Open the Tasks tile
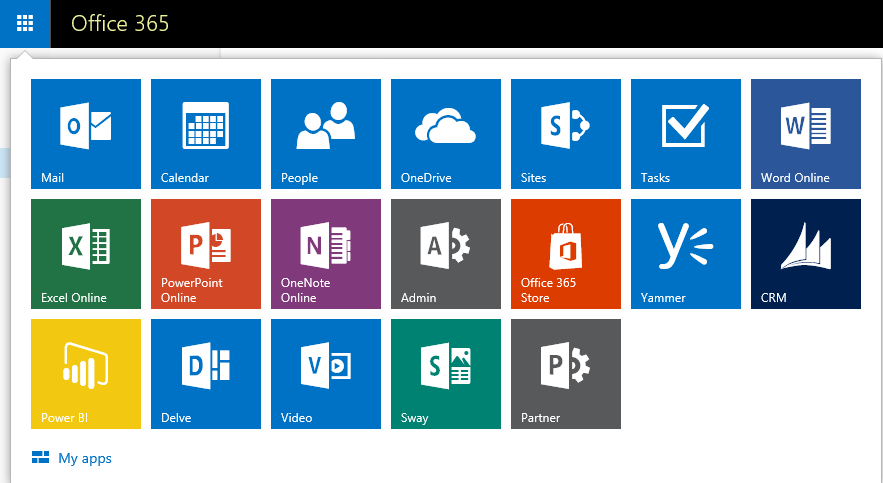 coord(685,134)
